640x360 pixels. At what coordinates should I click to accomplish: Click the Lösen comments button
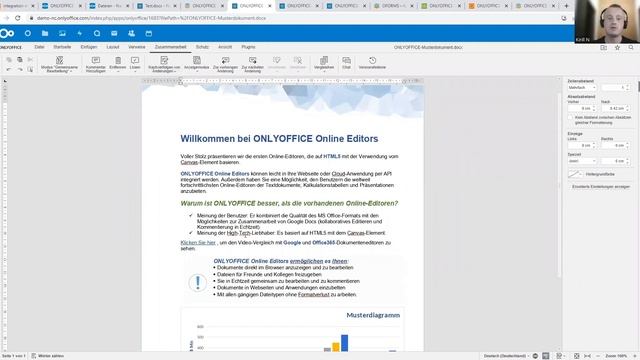tap(135, 64)
